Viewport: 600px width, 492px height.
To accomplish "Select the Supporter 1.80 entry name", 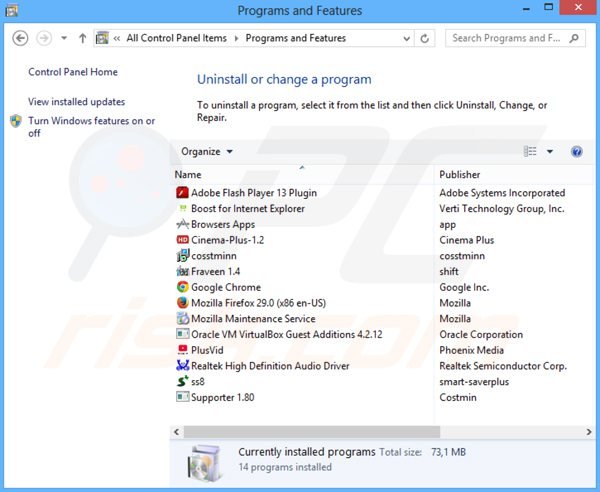I will click(x=223, y=397).
